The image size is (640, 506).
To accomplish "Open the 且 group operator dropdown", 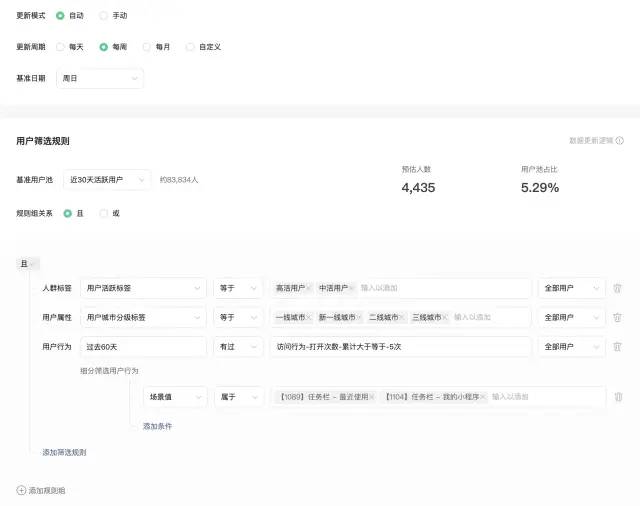I will click(x=28, y=264).
